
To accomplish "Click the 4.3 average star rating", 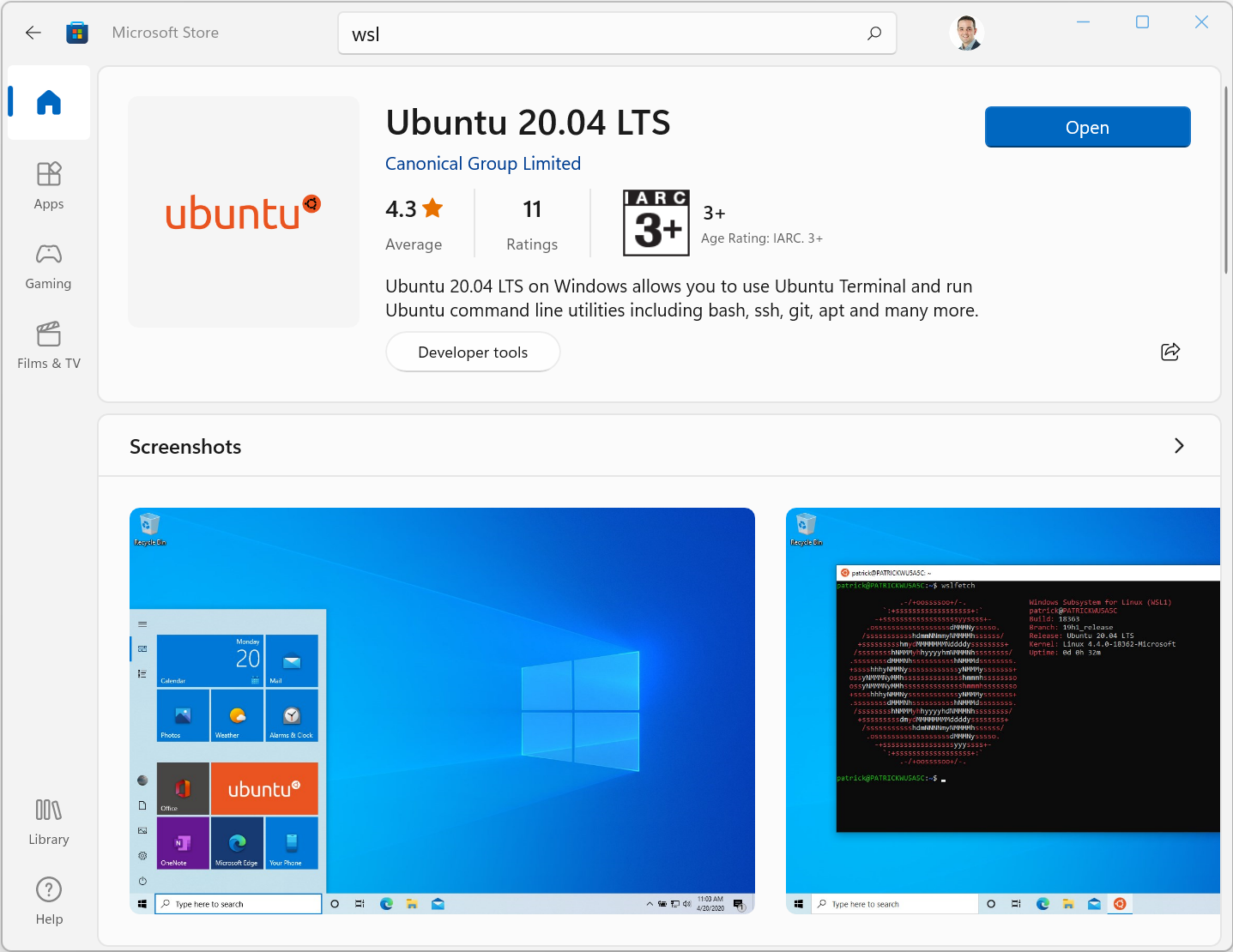I will (414, 209).
